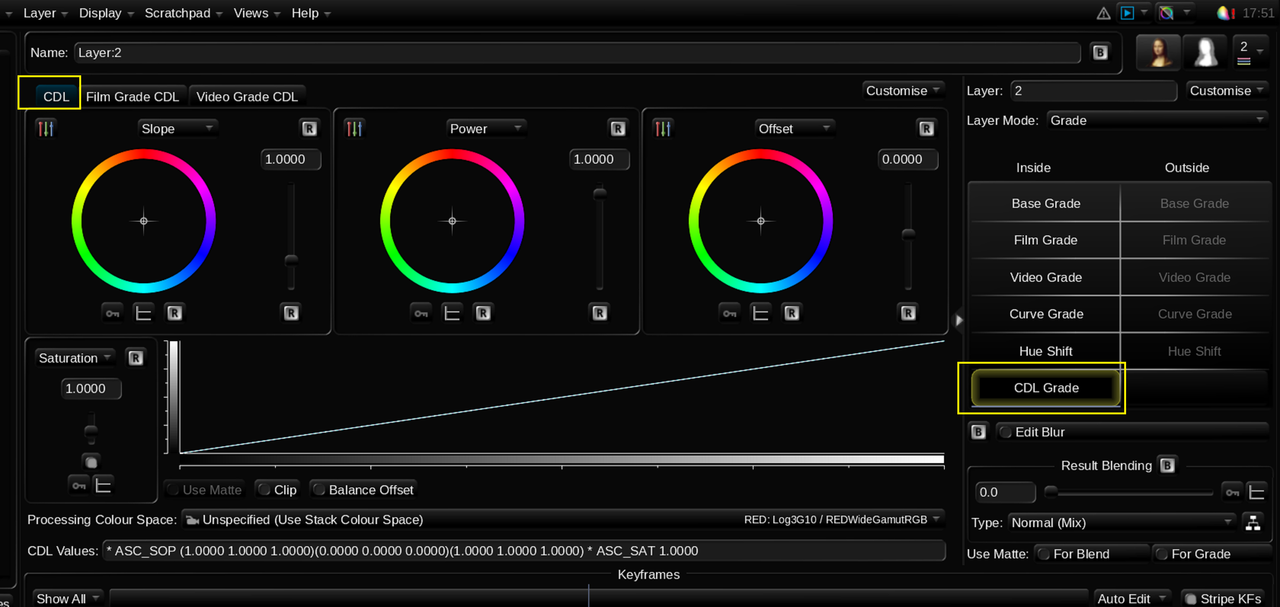Toggle Use Matte For Blend
This screenshot has width=1280, height=607.
pos(1092,553)
